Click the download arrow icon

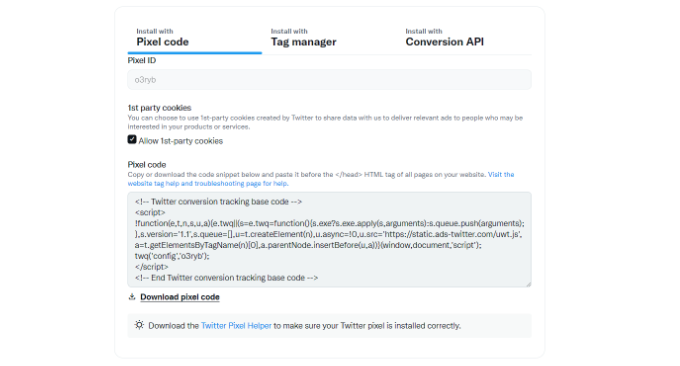(x=132, y=297)
